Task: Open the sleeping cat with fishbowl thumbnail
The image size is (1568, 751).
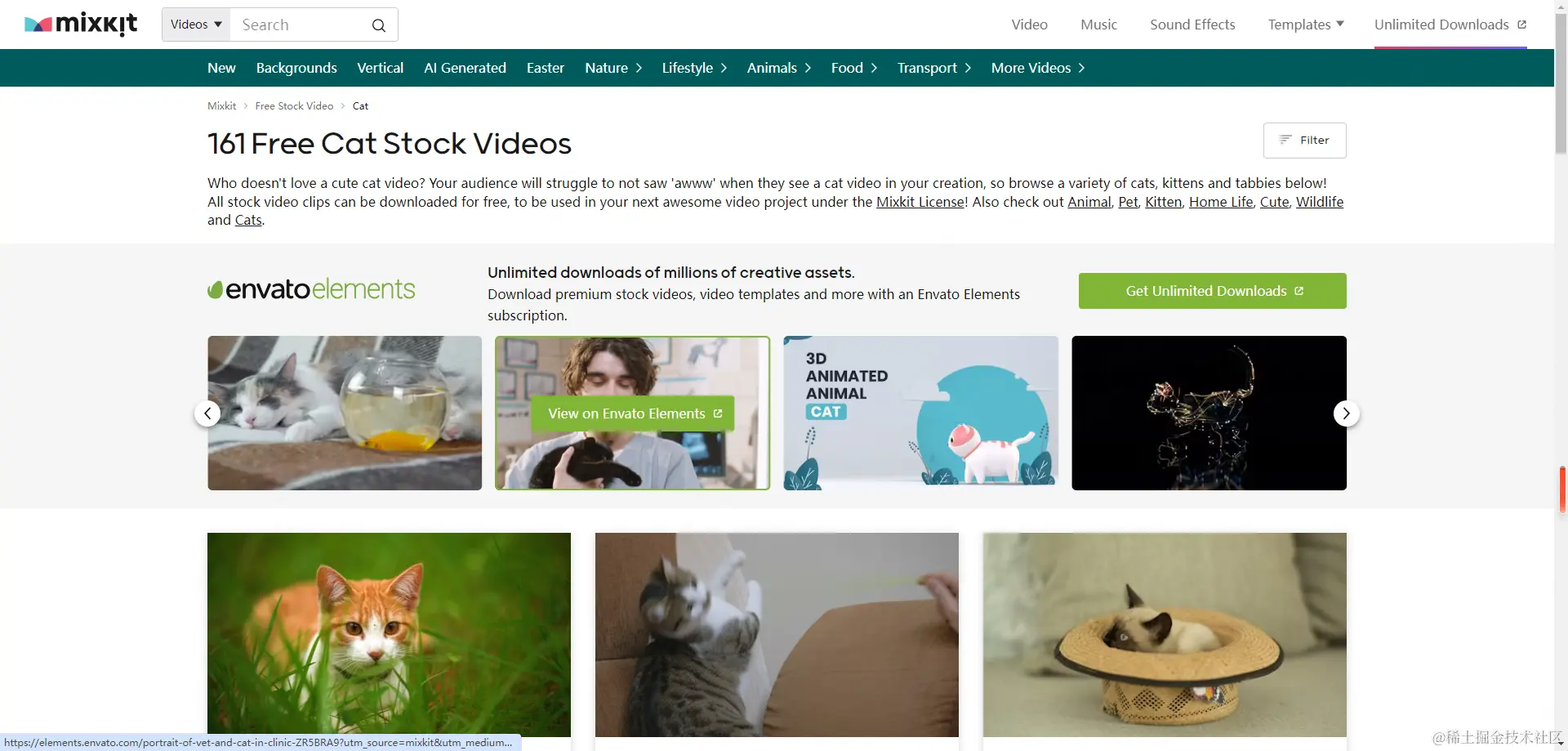Action: click(345, 413)
